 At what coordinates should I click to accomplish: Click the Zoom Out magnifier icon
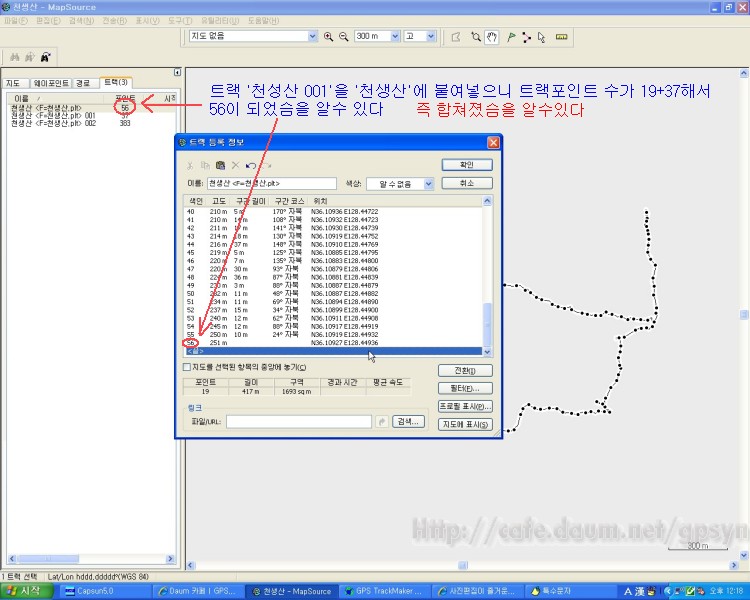pyautogui.click(x=343, y=37)
